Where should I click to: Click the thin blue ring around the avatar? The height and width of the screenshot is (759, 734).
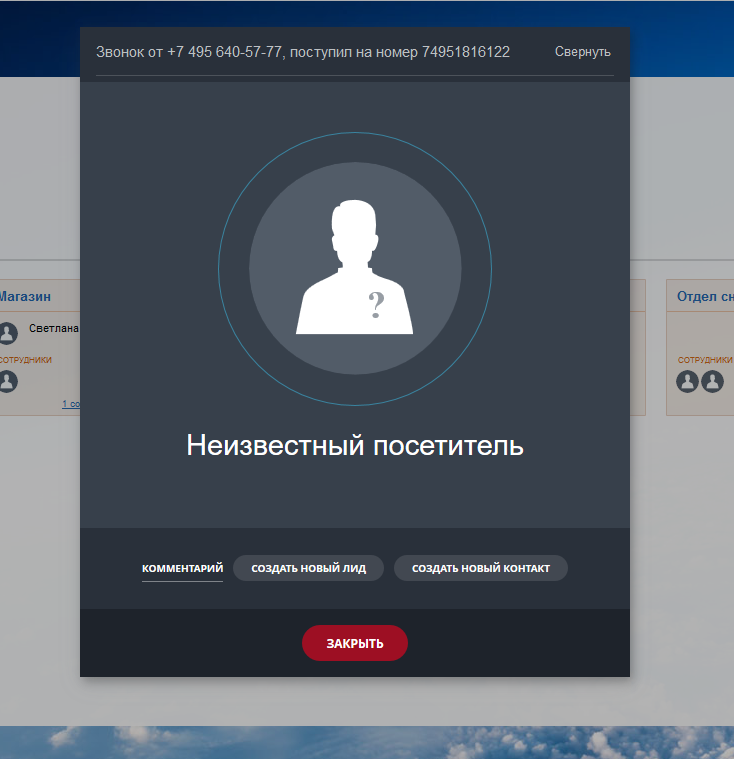tap(220, 268)
